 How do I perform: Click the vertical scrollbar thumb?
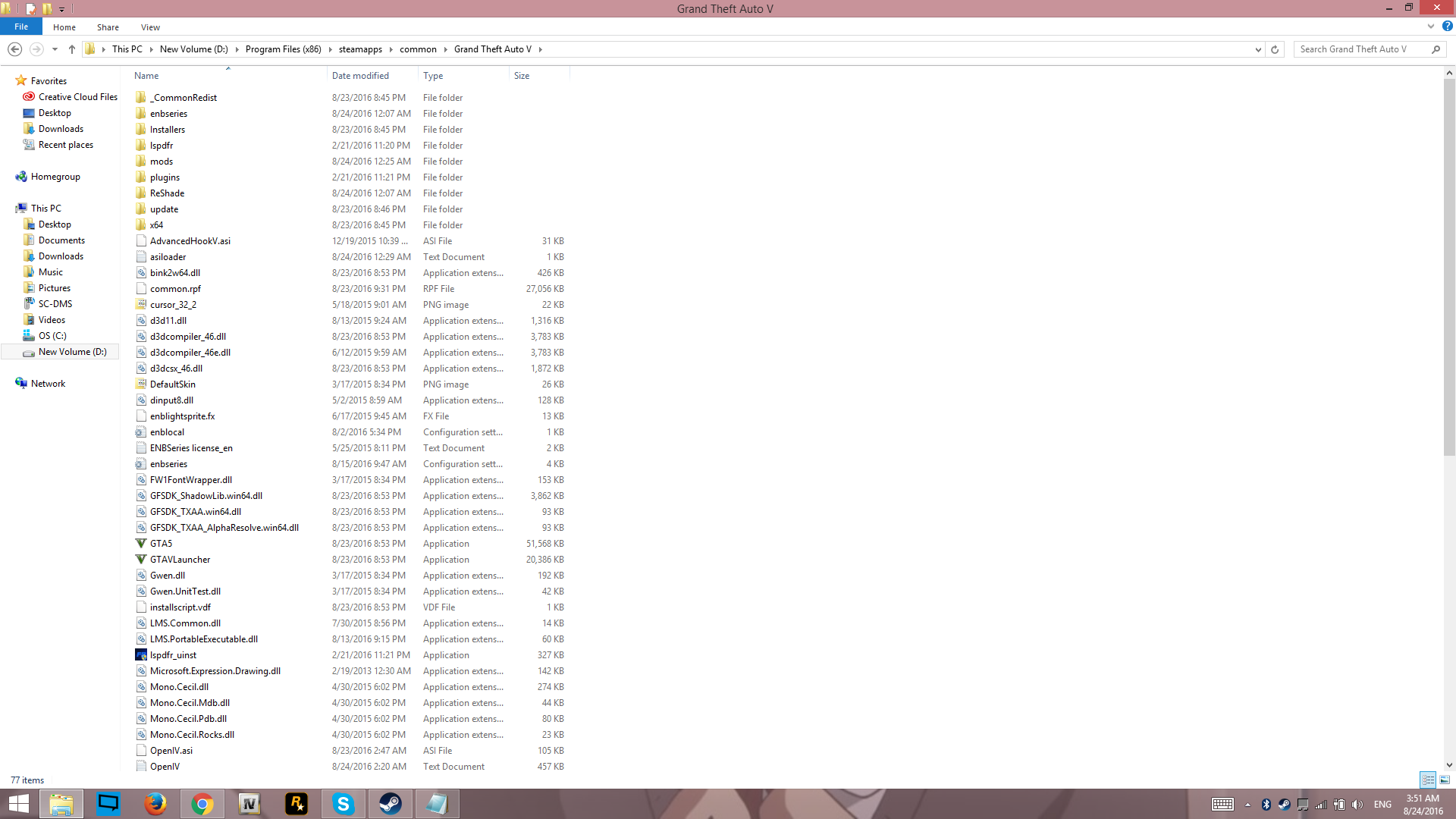point(1449,265)
